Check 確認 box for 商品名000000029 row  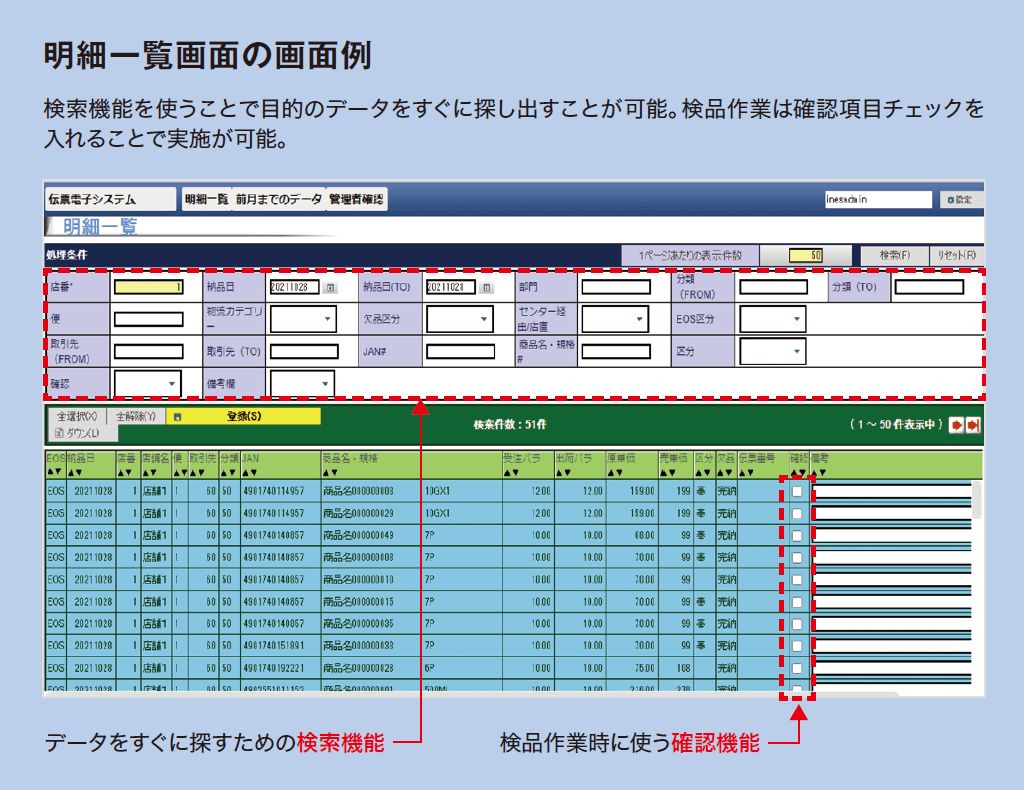coord(797,514)
